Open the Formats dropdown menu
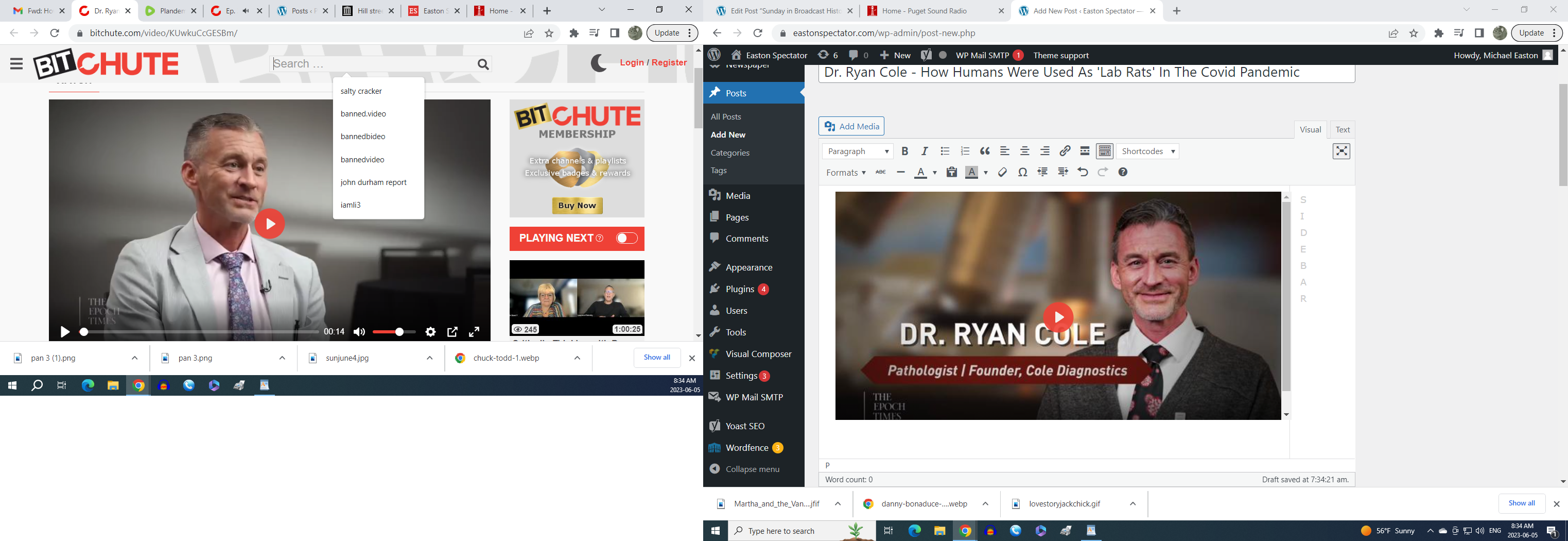 point(845,173)
